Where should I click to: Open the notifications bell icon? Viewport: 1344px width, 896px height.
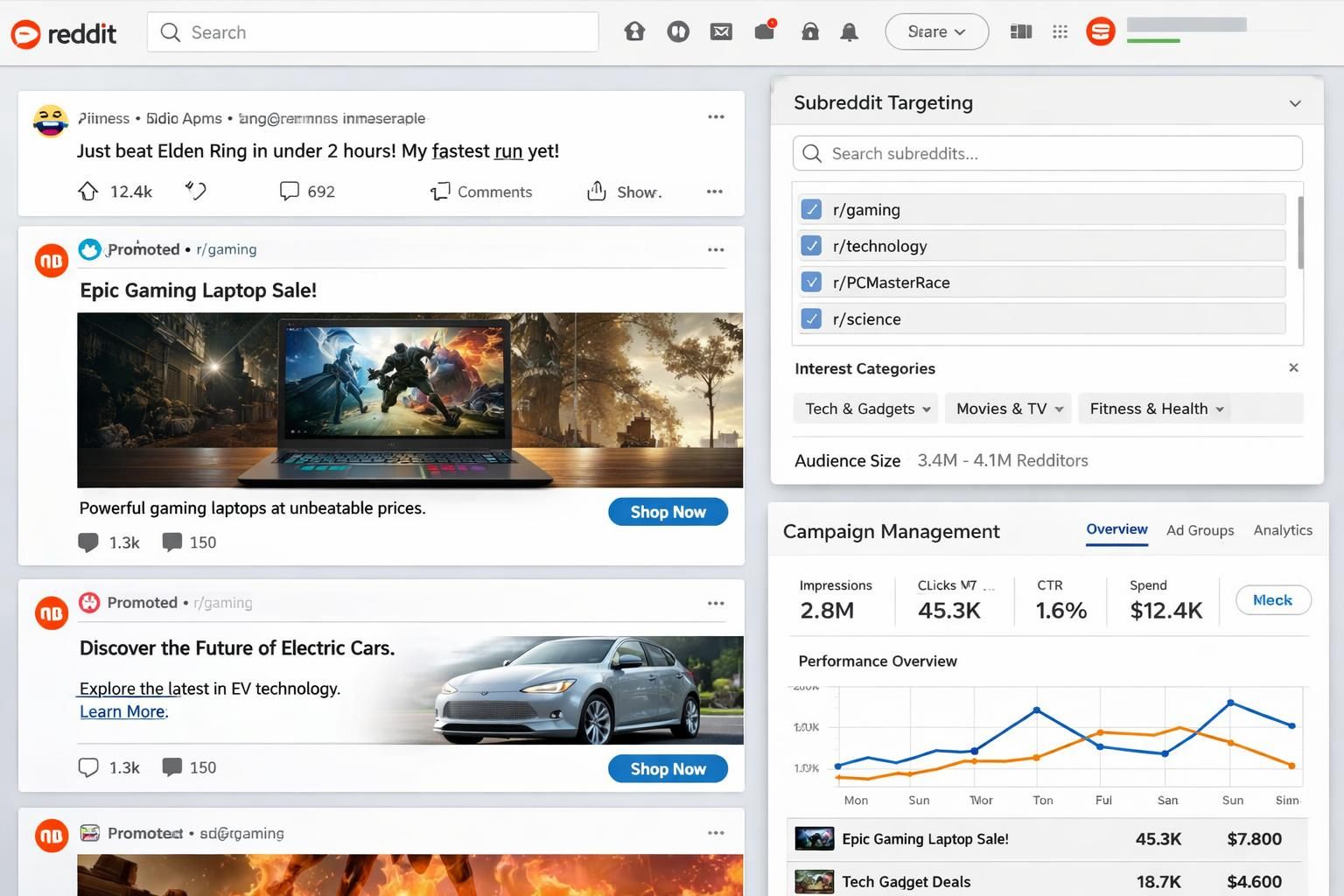[x=849, y=32]
